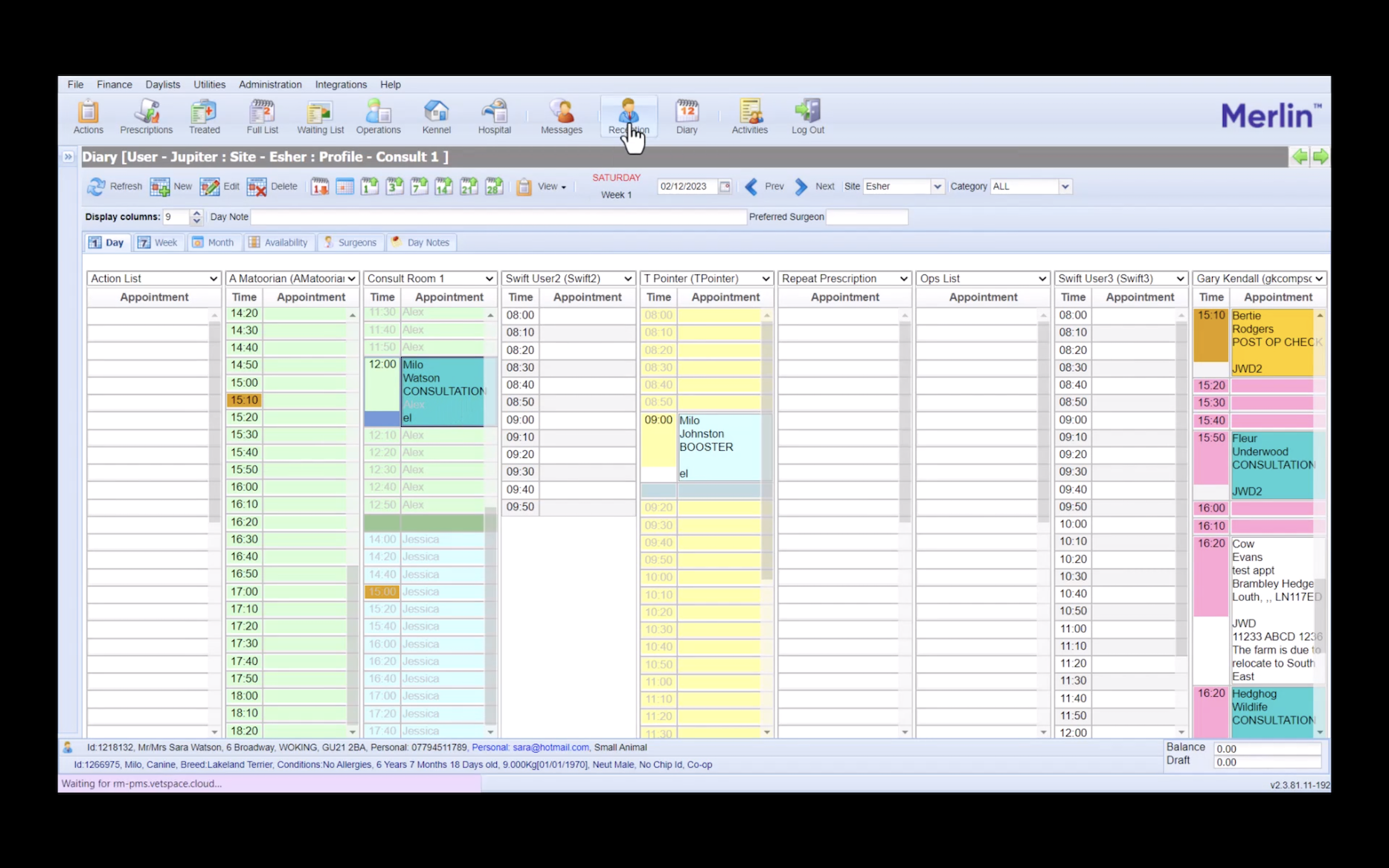Open the View dropdown menu
The width and height of the screenshot is (1389, 868).
[x=551, y=187]
